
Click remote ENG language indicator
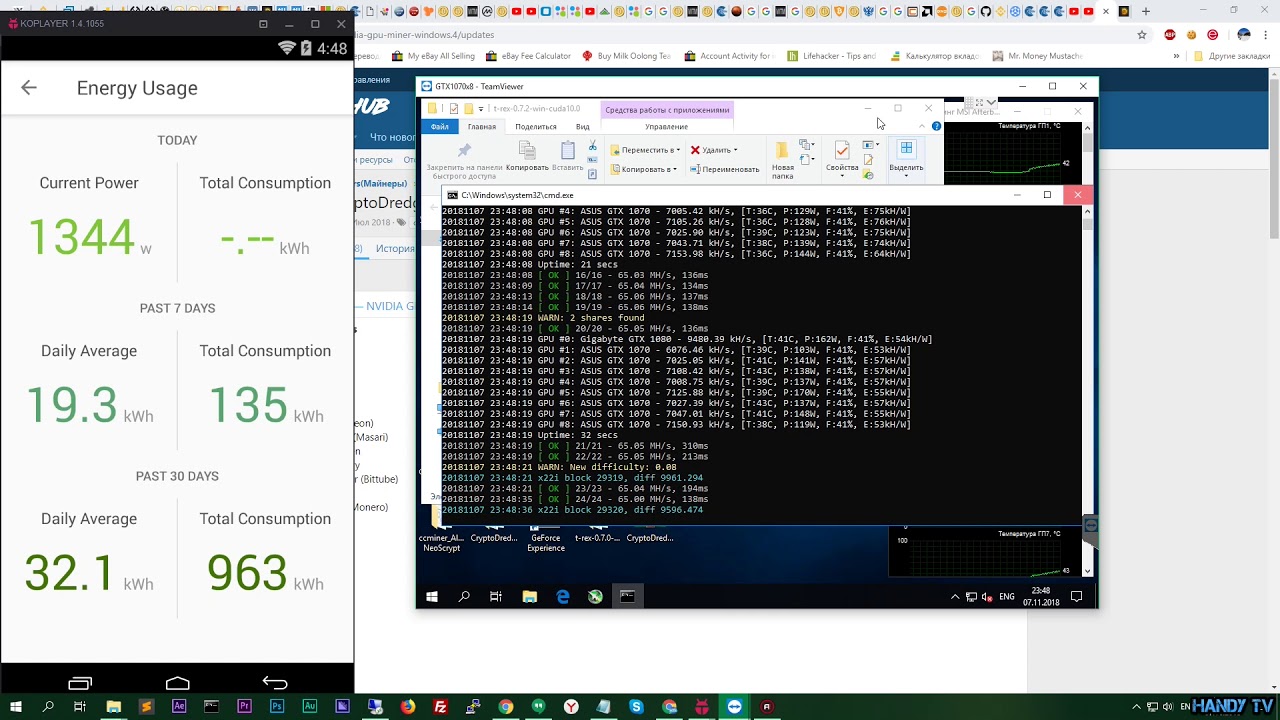(1007, 597)
